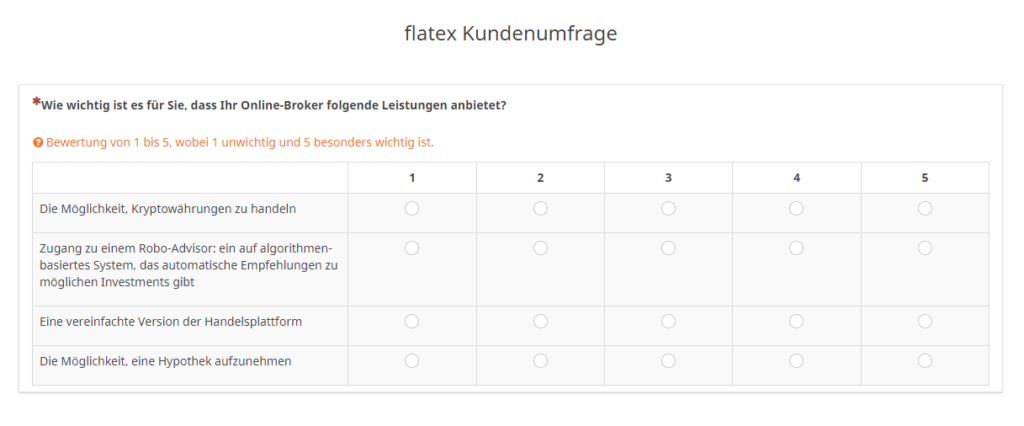Select rating 4 for Kryptowährungen row
The height and width of the screenshot is (426, 1024).
click(796, 208)
